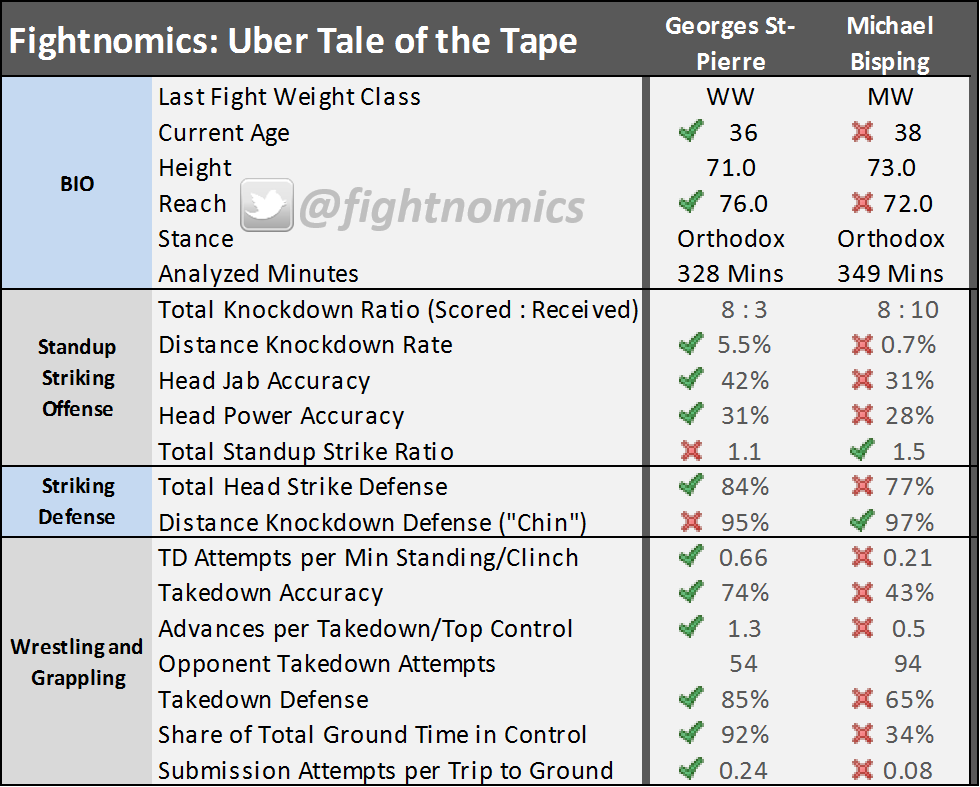Click the Fightnomics: Uber Tale of the Tape title
Image resolution: width=980 pixels, height=787 pixels.
pos(293,42)
